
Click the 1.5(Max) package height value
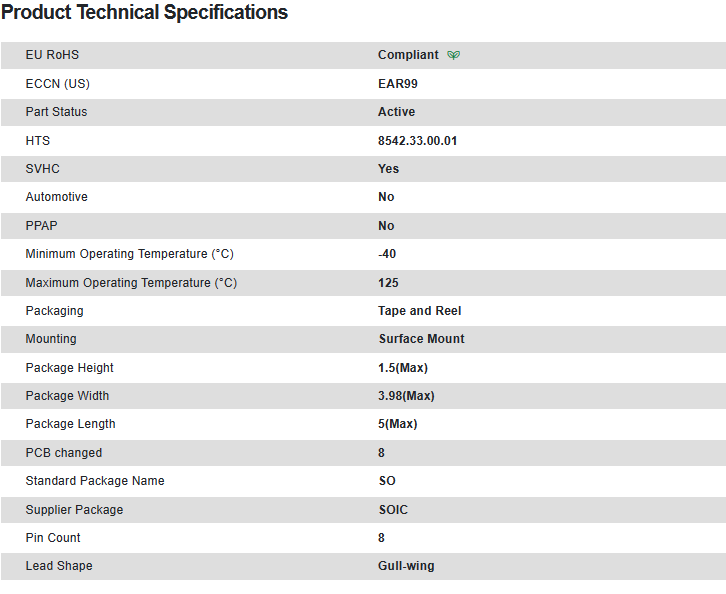(403, 368)
